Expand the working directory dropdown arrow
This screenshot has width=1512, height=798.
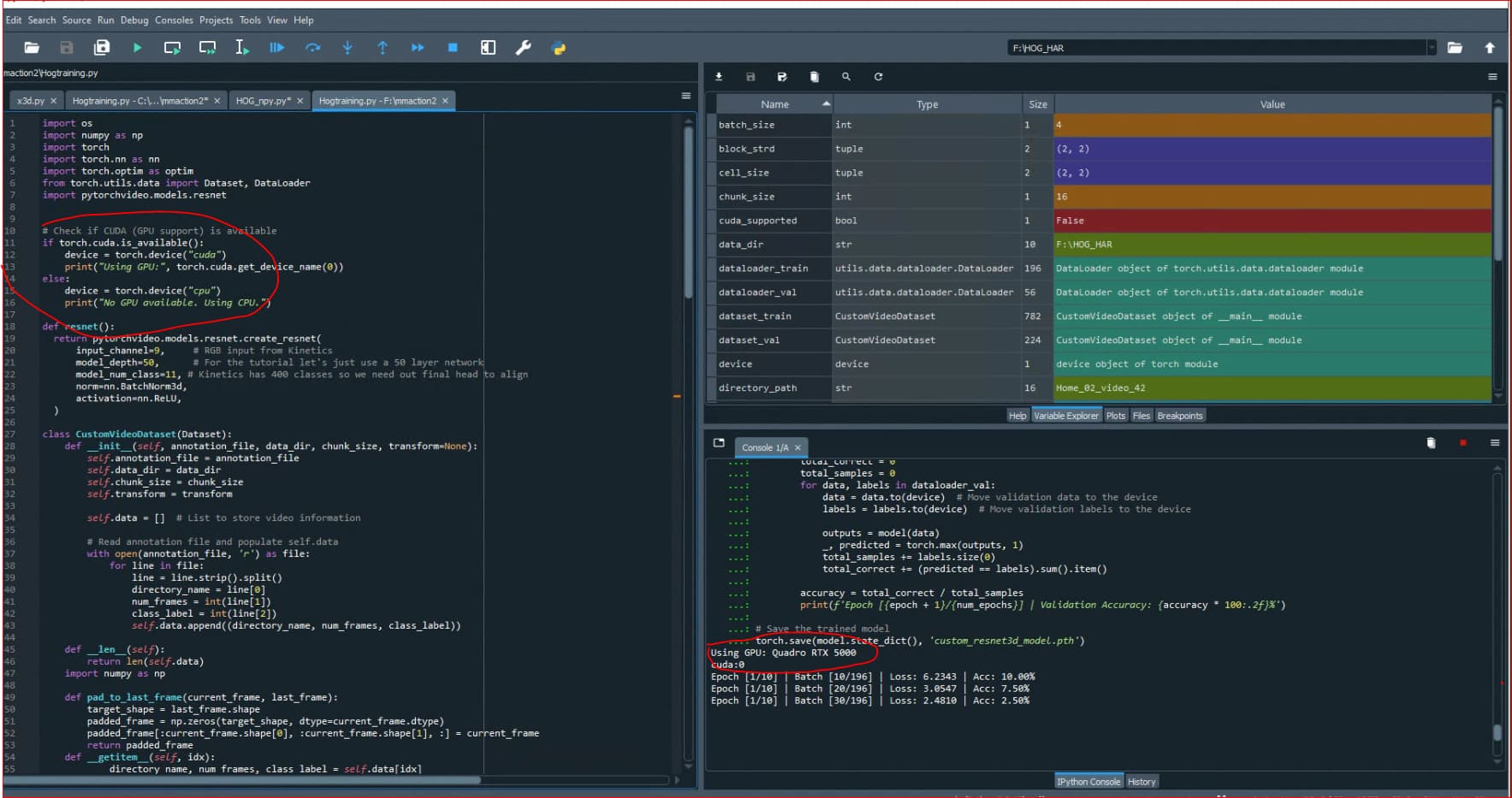click(x=1432, y=48)
